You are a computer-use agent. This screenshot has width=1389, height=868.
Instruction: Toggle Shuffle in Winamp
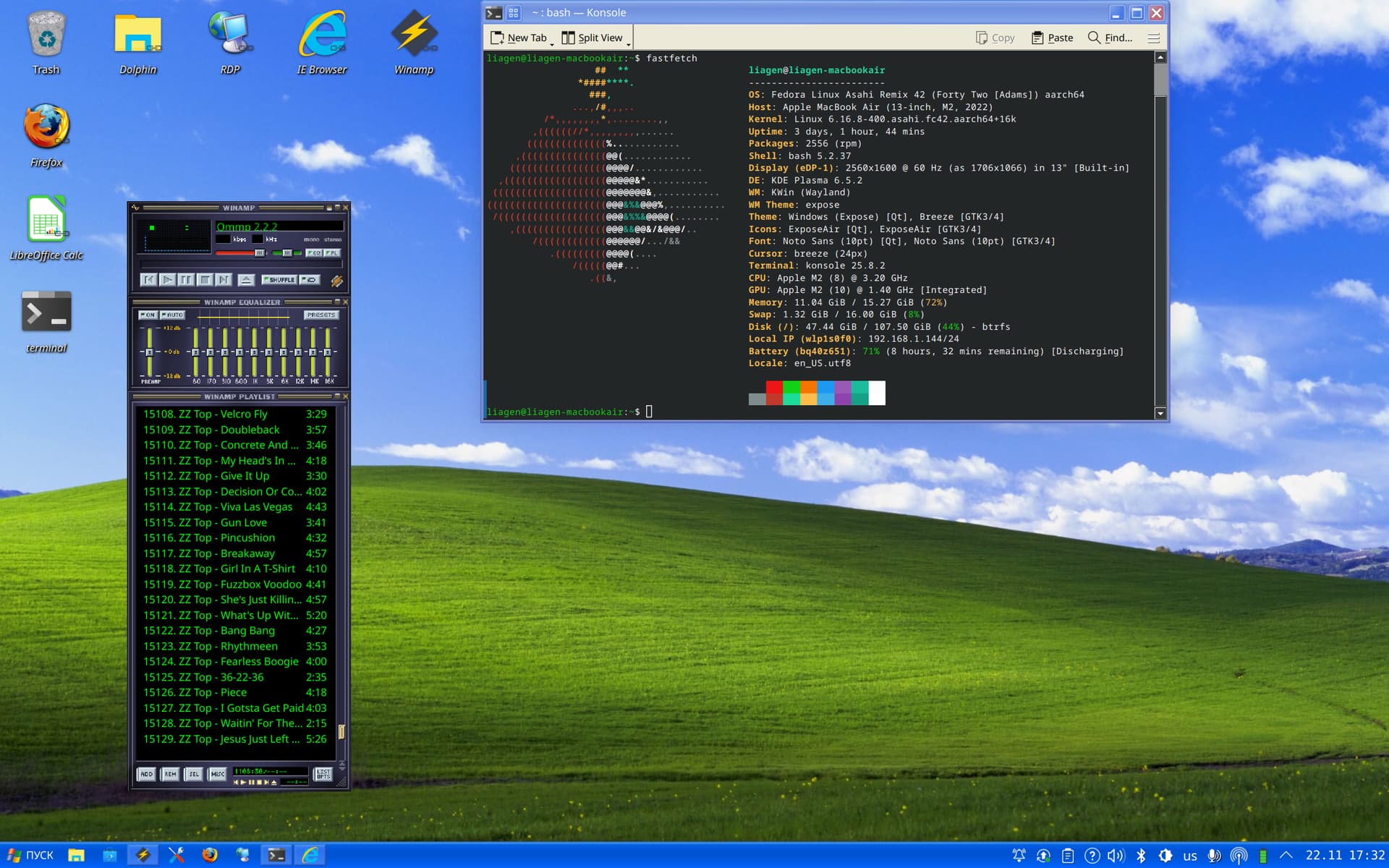coord(279,280)
